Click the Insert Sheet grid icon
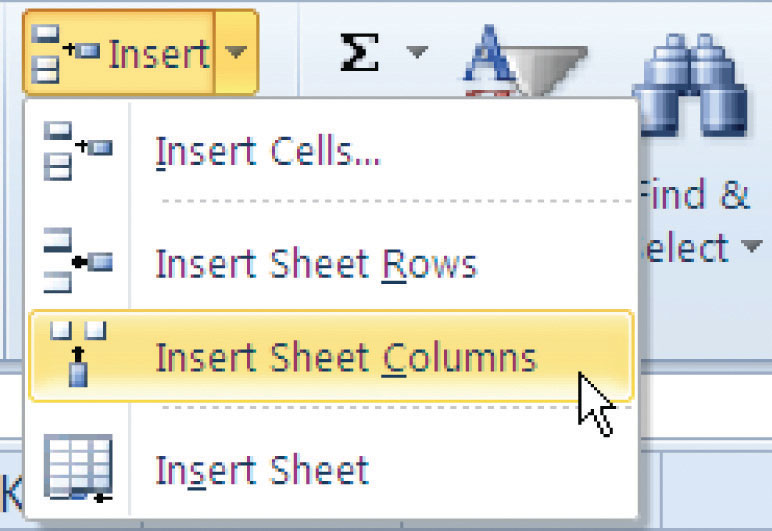772x531 pixels. [x=78, y=468]
